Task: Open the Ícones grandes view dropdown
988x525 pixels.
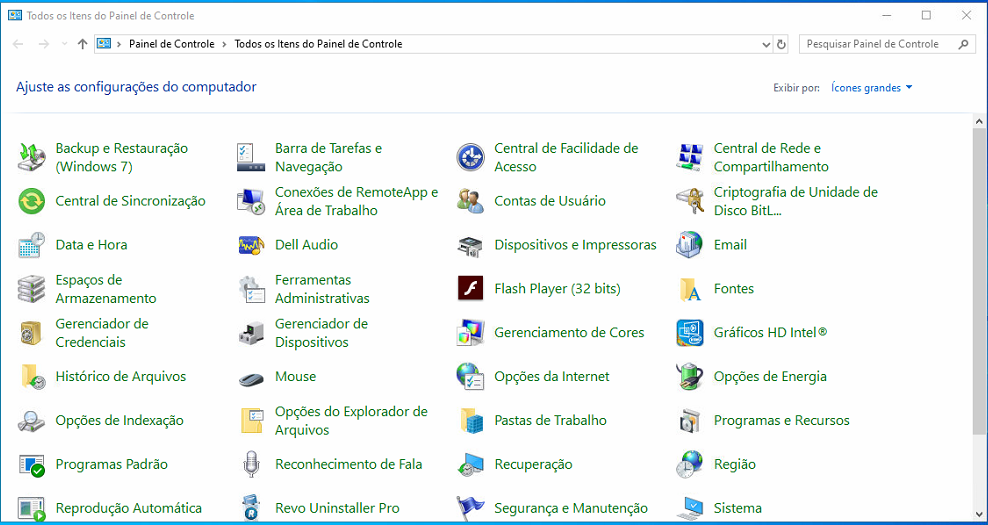Action: coord(872,88)
